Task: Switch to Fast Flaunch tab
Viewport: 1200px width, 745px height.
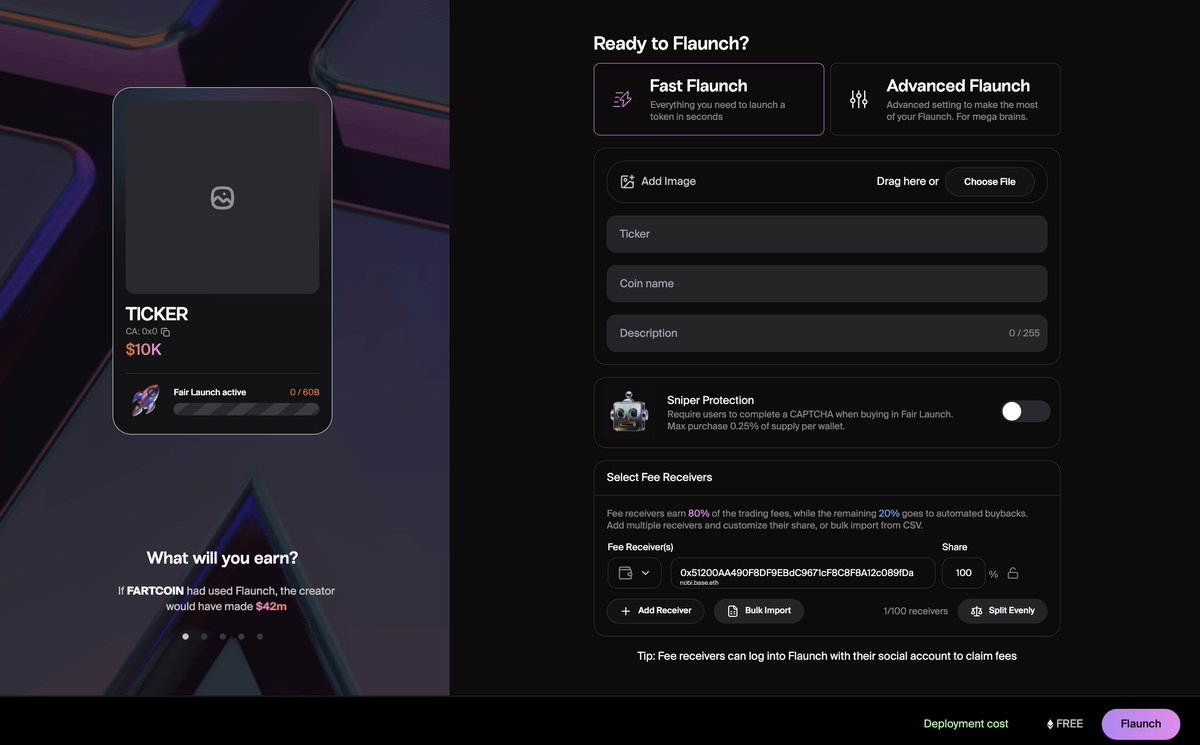Action: click(x=709, y=99)
